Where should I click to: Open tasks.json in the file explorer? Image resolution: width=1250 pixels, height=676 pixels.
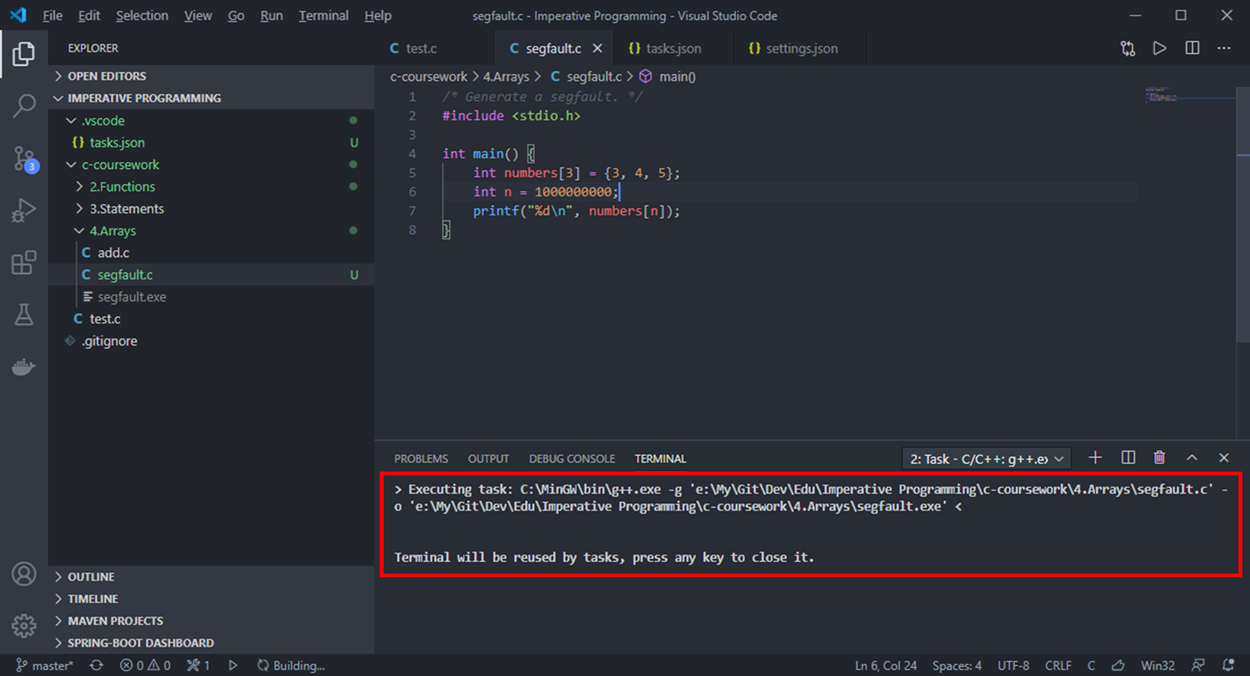pos(211,142)
